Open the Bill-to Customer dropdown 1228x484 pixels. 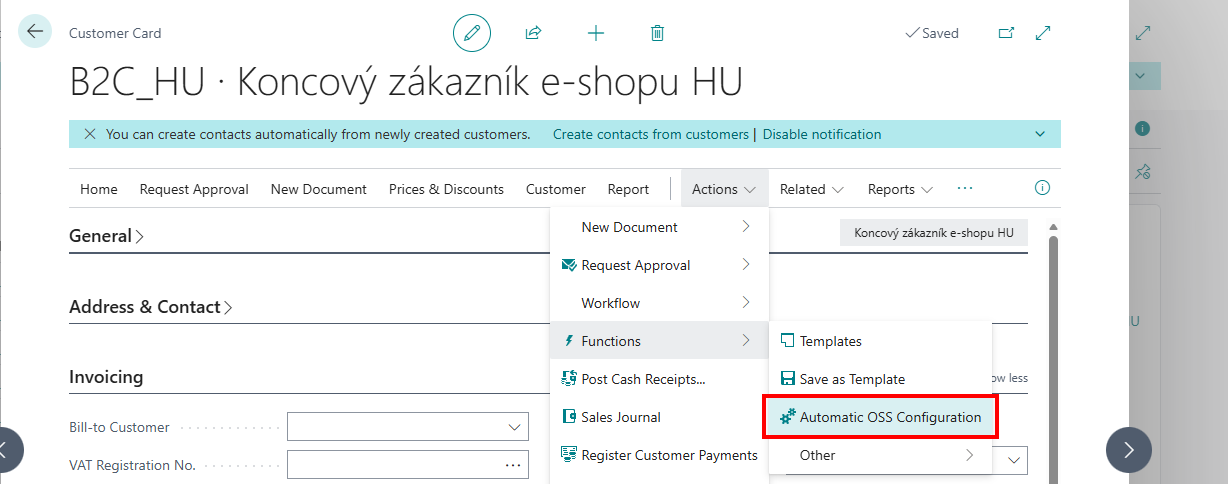[x=515, y=427]
